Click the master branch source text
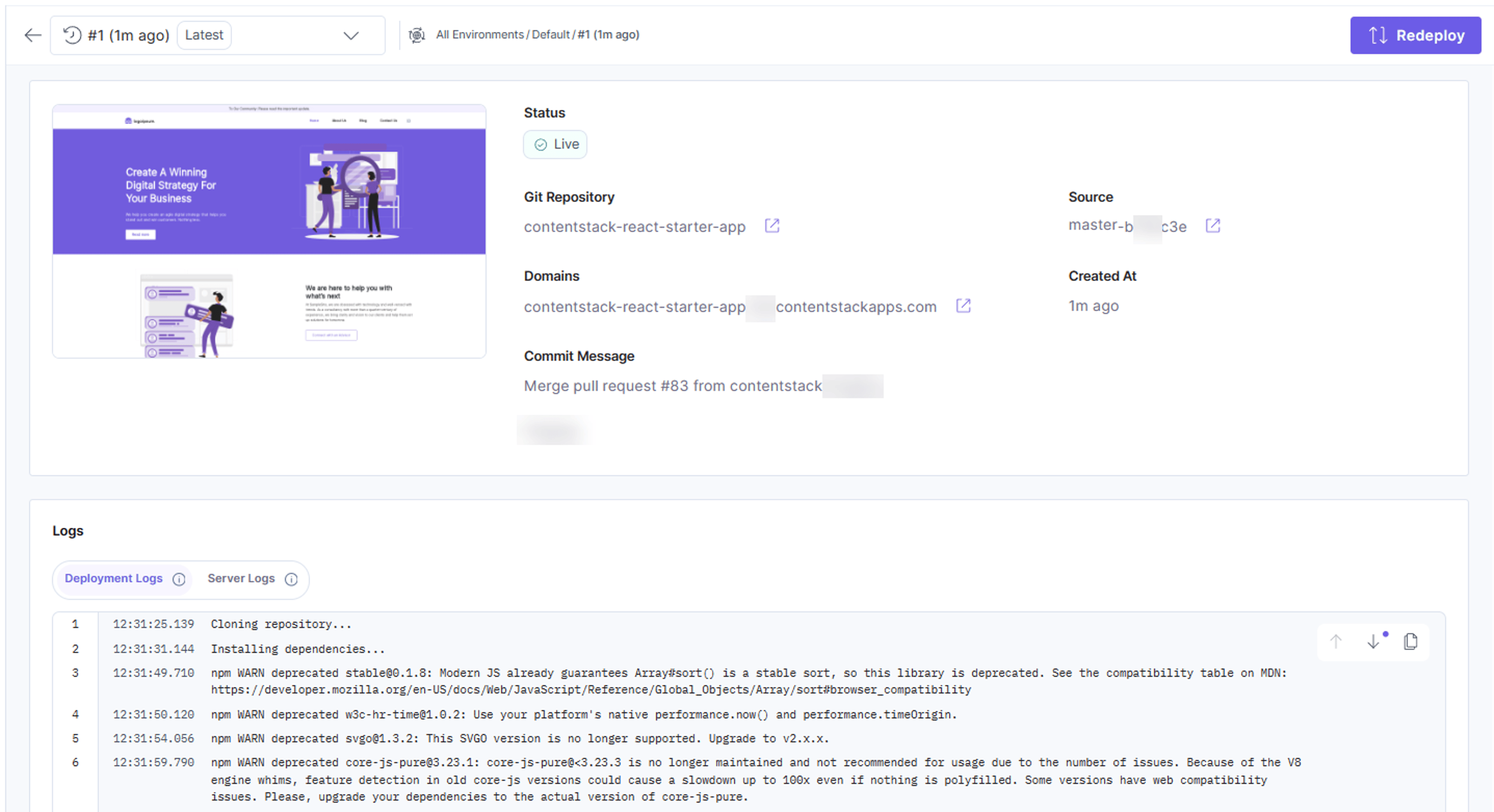This screenshot has width=1494, height=812. point(1128,226)
